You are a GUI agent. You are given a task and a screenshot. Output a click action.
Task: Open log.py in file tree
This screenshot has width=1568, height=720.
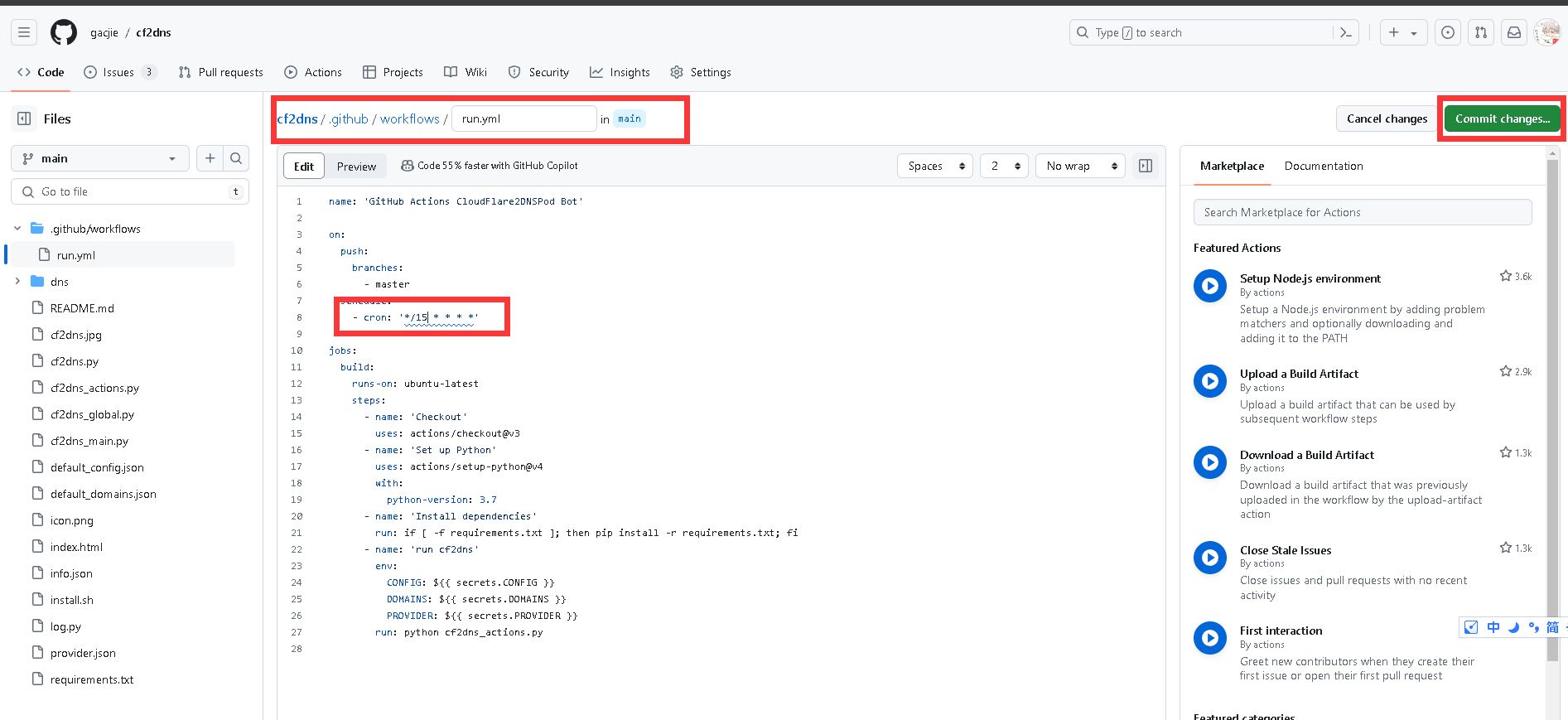click(65, 626)
